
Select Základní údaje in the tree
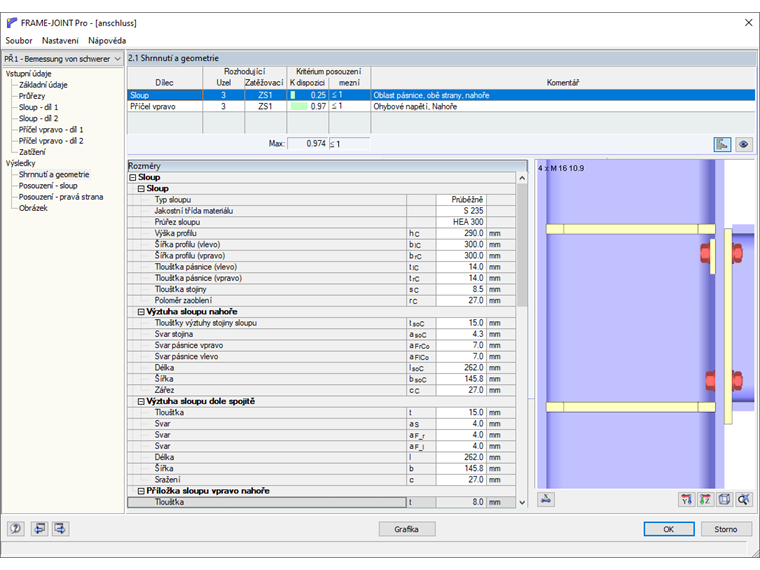(x=43, y=85)
